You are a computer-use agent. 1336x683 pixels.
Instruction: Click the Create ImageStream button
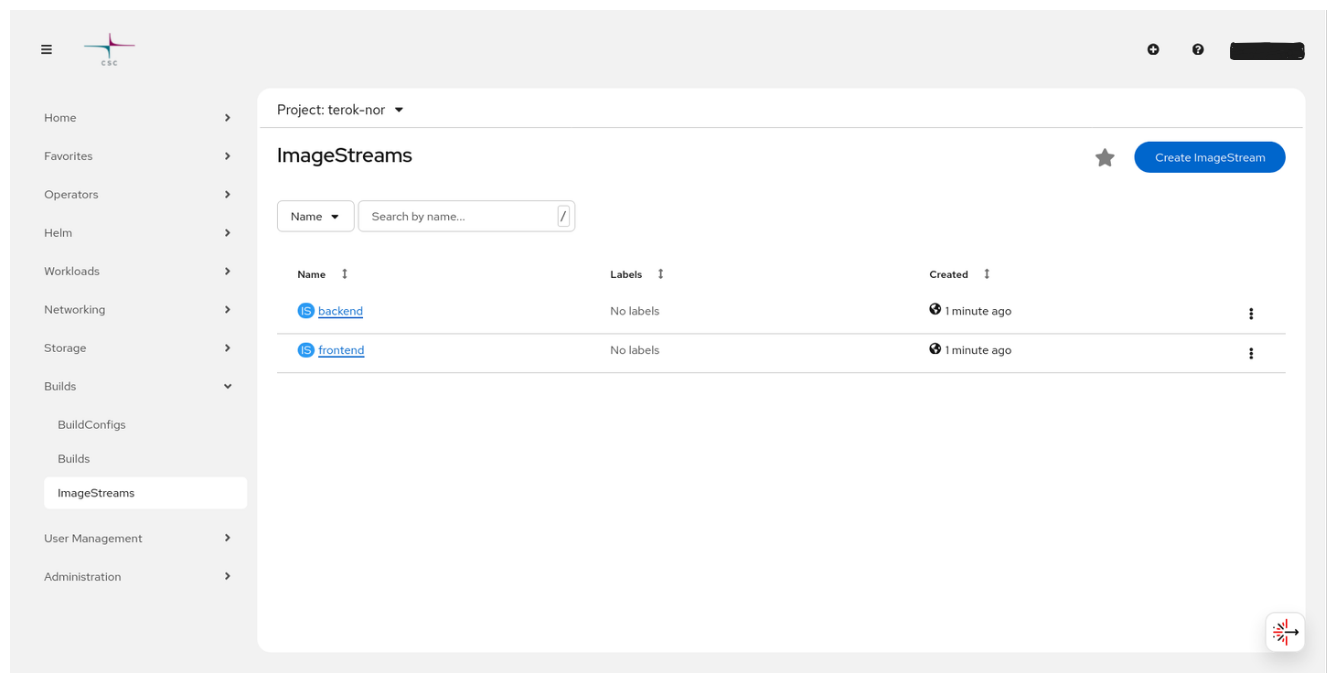[x=1209, y=158]
